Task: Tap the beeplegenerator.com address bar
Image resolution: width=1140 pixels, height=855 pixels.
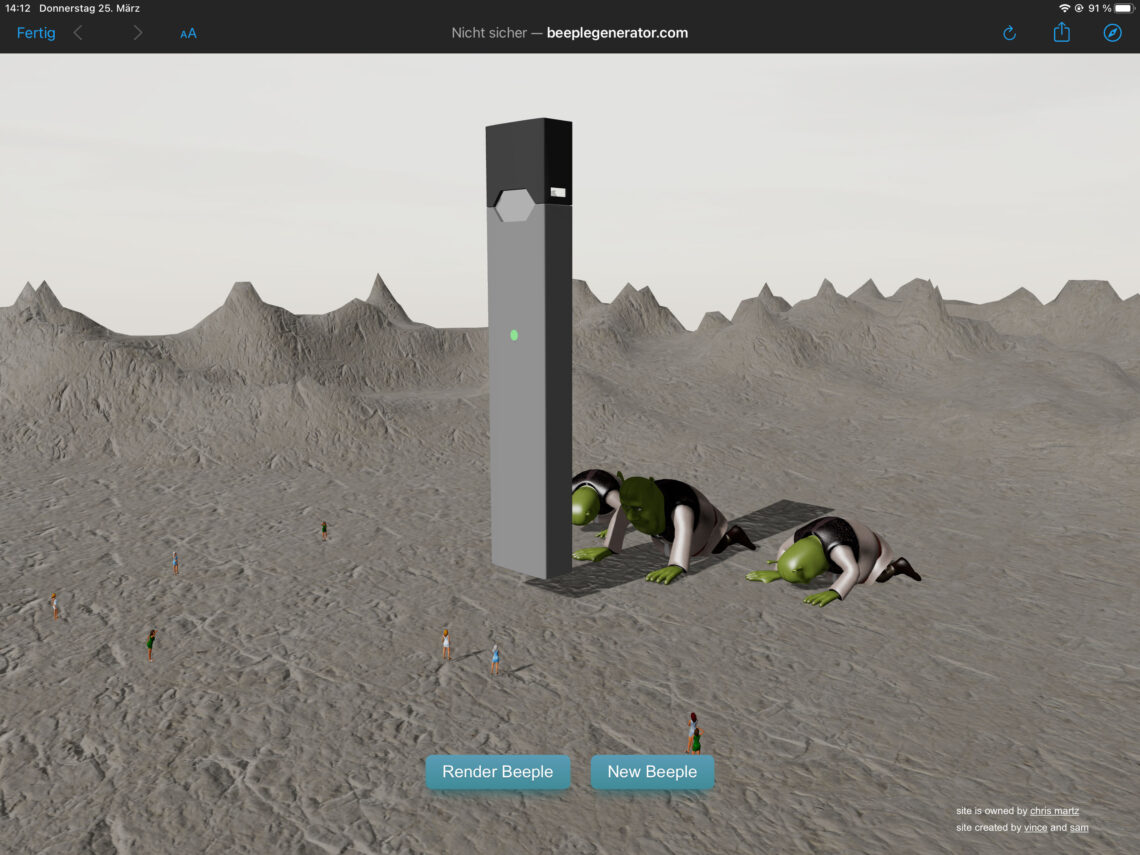Action: [569, 33]
